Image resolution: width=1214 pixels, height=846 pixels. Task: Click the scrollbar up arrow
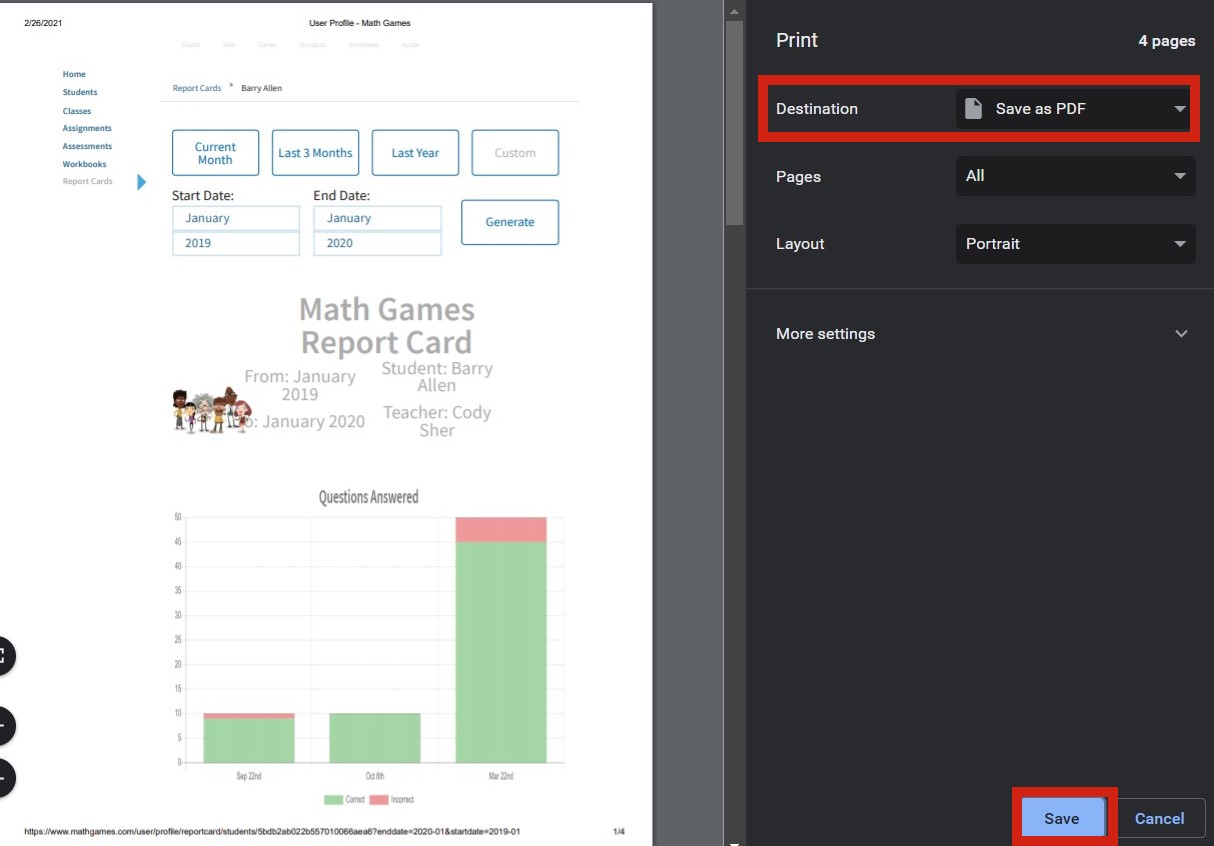[734, 12]
